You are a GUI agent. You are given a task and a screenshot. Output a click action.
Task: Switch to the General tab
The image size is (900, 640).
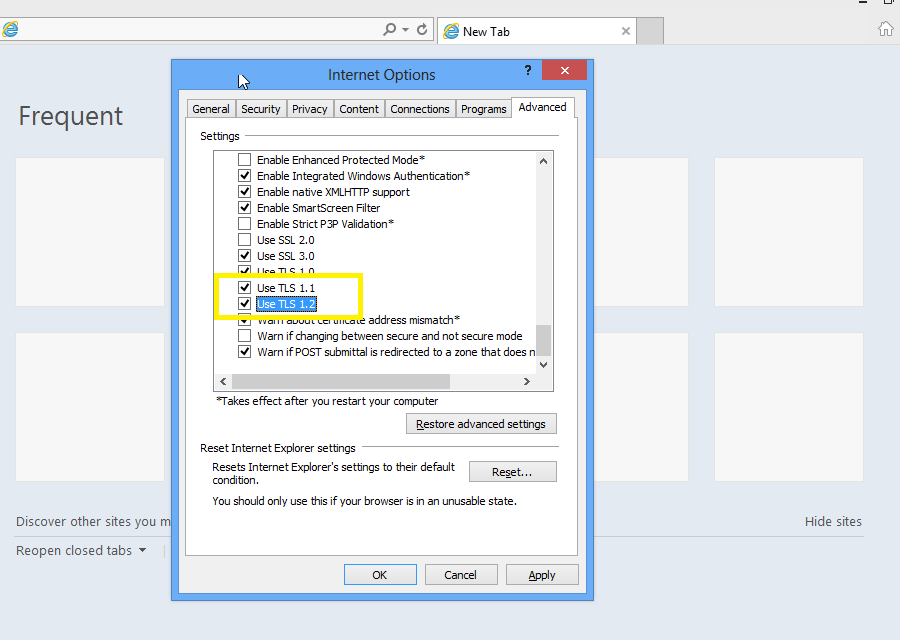211,109
